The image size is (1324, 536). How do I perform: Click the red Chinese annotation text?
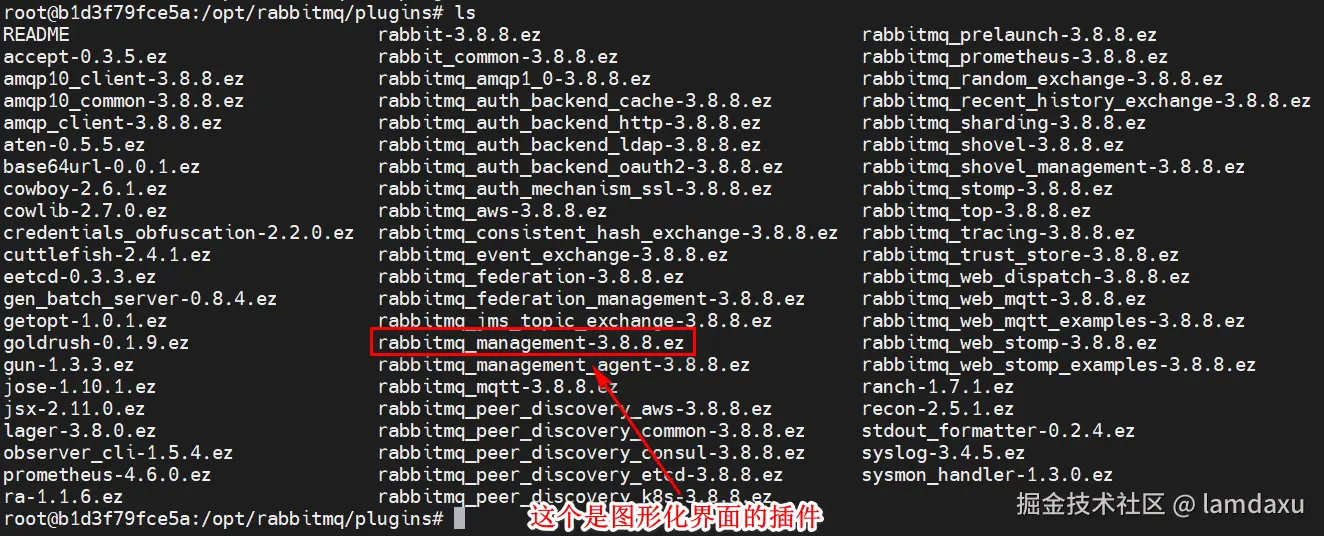pos(675,518)
